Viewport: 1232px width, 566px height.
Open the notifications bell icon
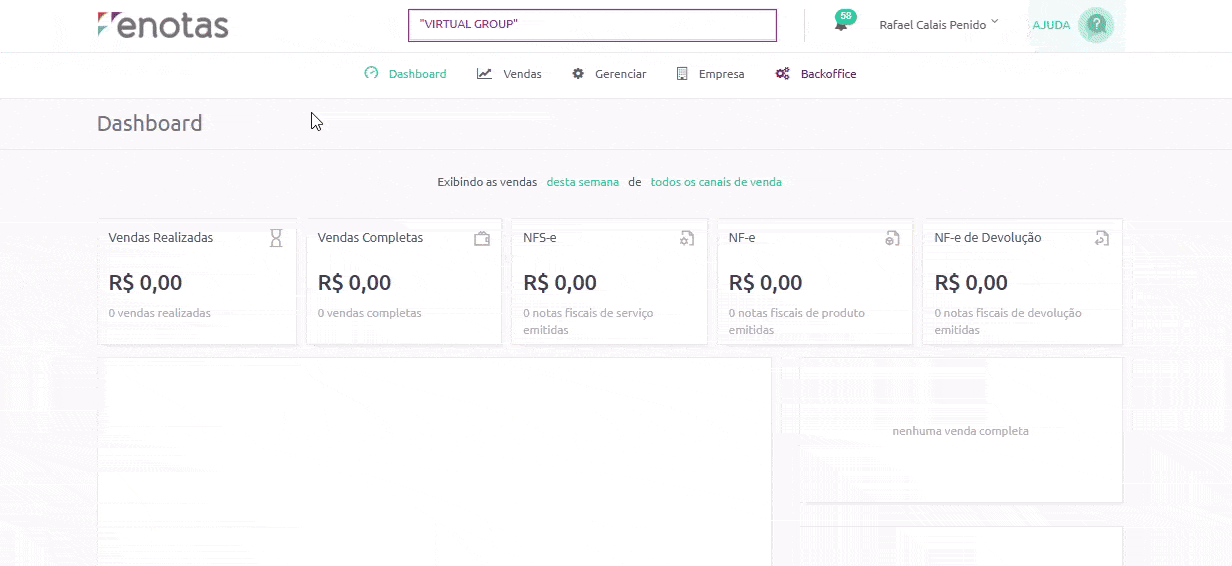[x=841, y=25]
